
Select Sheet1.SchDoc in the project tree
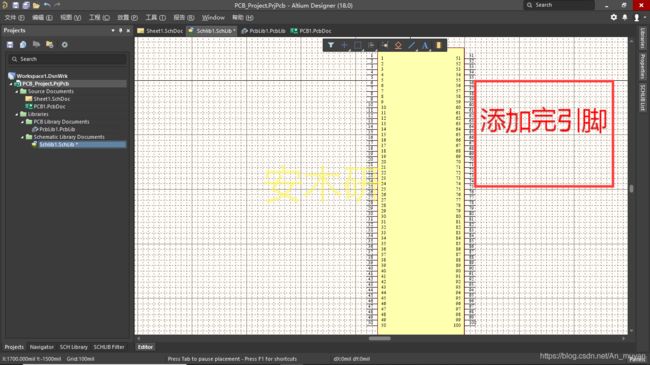point(51,99)
